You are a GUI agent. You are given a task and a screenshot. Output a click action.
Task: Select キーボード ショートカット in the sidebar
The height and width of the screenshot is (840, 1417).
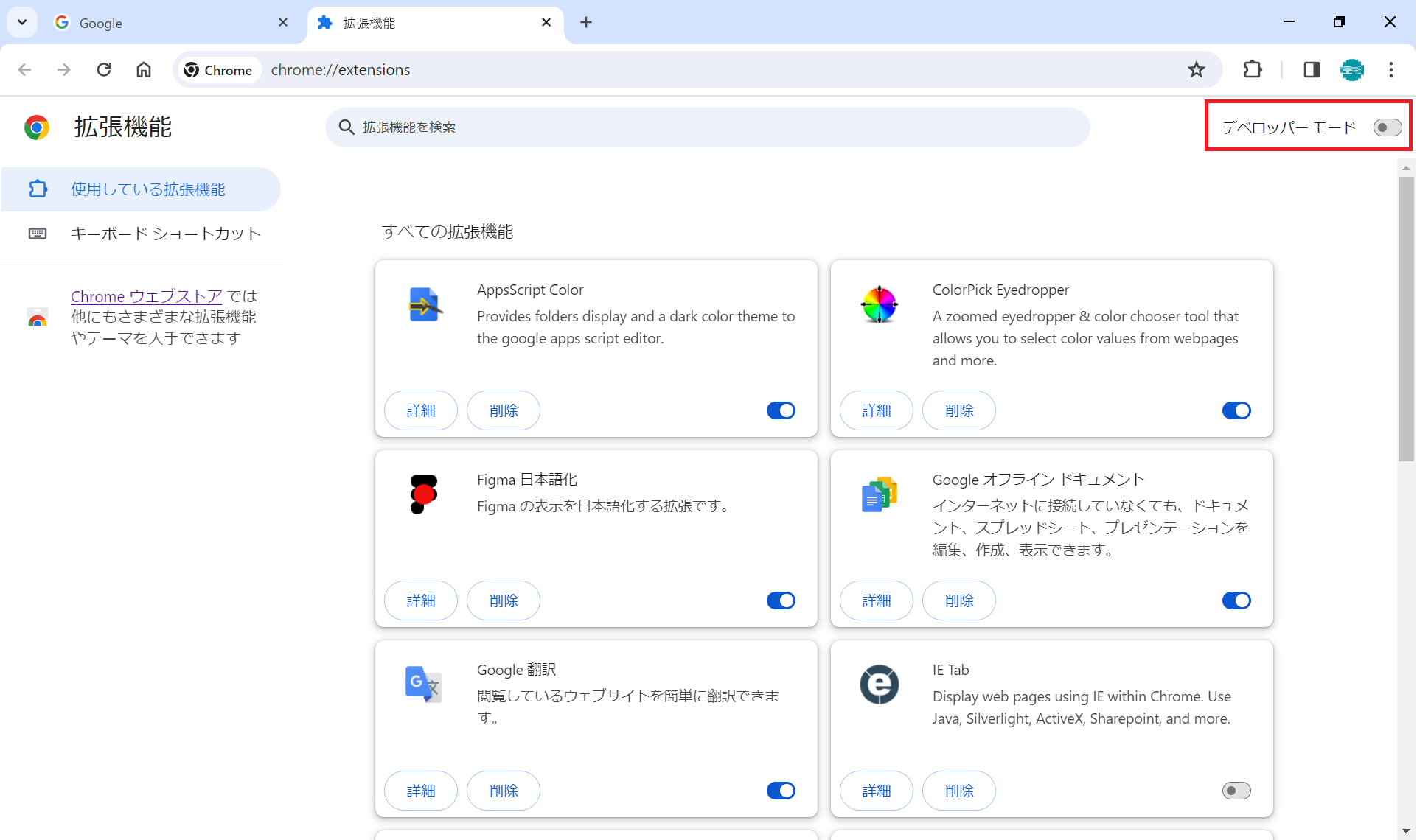165,234
